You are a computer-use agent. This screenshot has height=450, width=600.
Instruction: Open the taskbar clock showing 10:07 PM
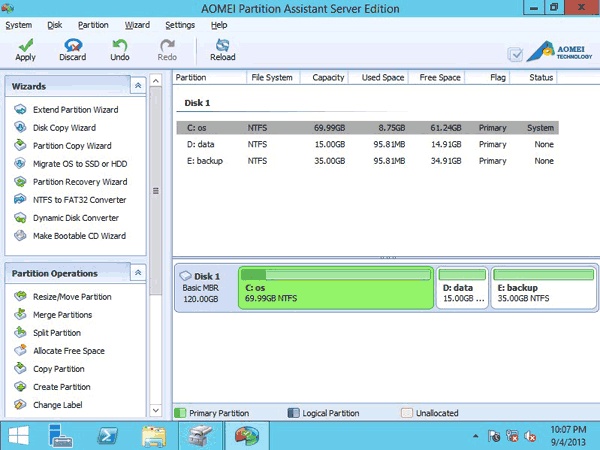[x=568, y=436]
